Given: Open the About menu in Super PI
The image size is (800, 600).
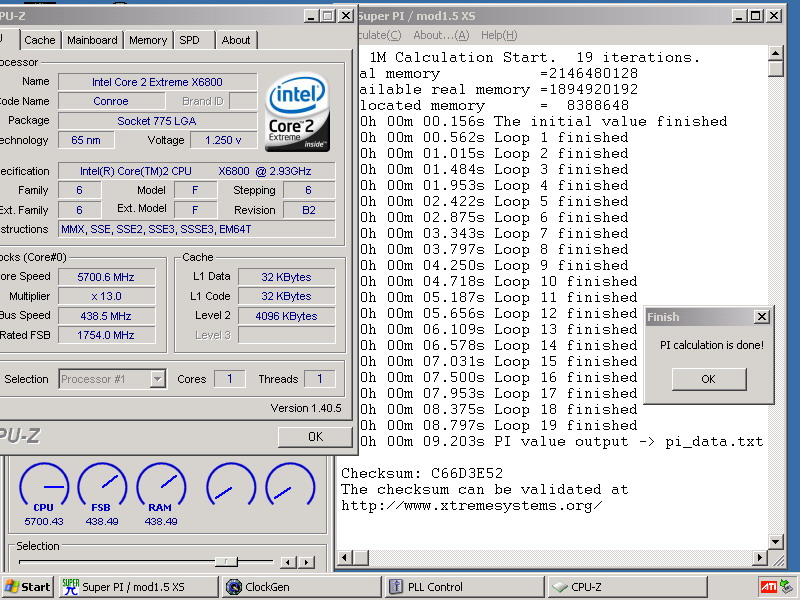Looking at the screenshot, I should [x=441, y=35].
